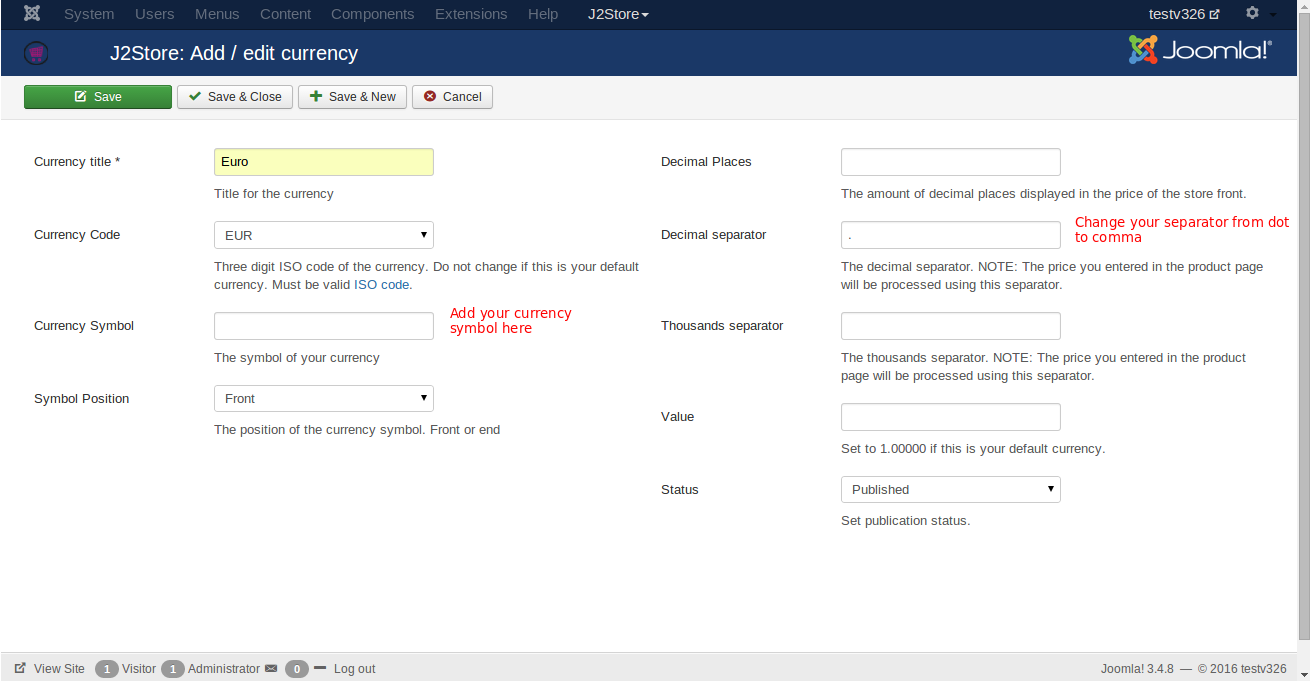Click the Visitor count badge

(x=107, y=669)
